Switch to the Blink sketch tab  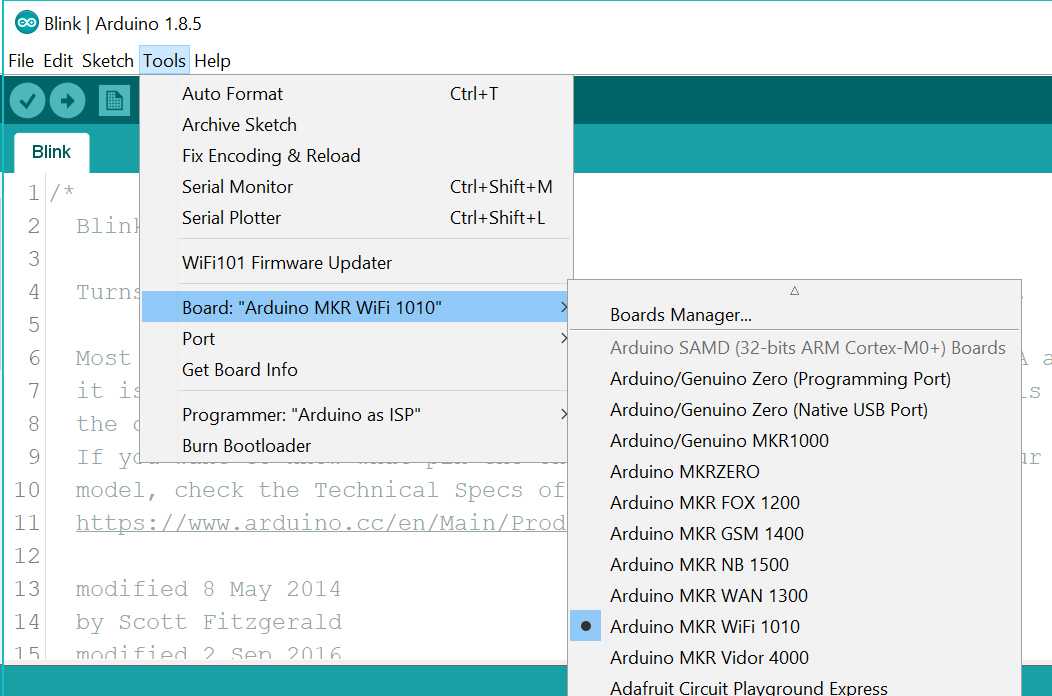point(50,151)
